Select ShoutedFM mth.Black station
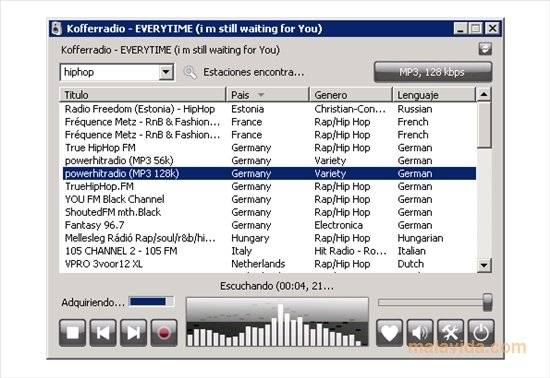550x378 pixels. tap(269, 212)
